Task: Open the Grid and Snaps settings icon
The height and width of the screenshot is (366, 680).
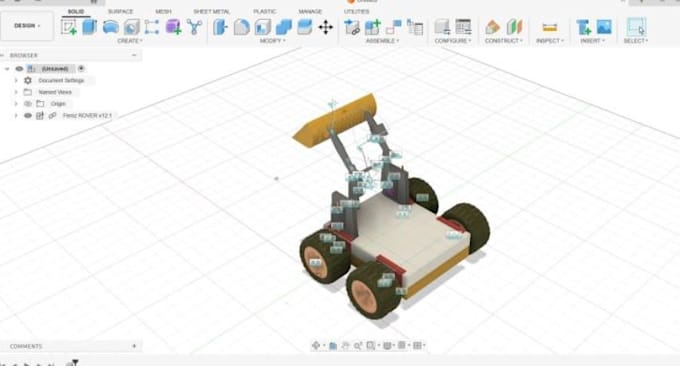Action: (x=402, y=345)
